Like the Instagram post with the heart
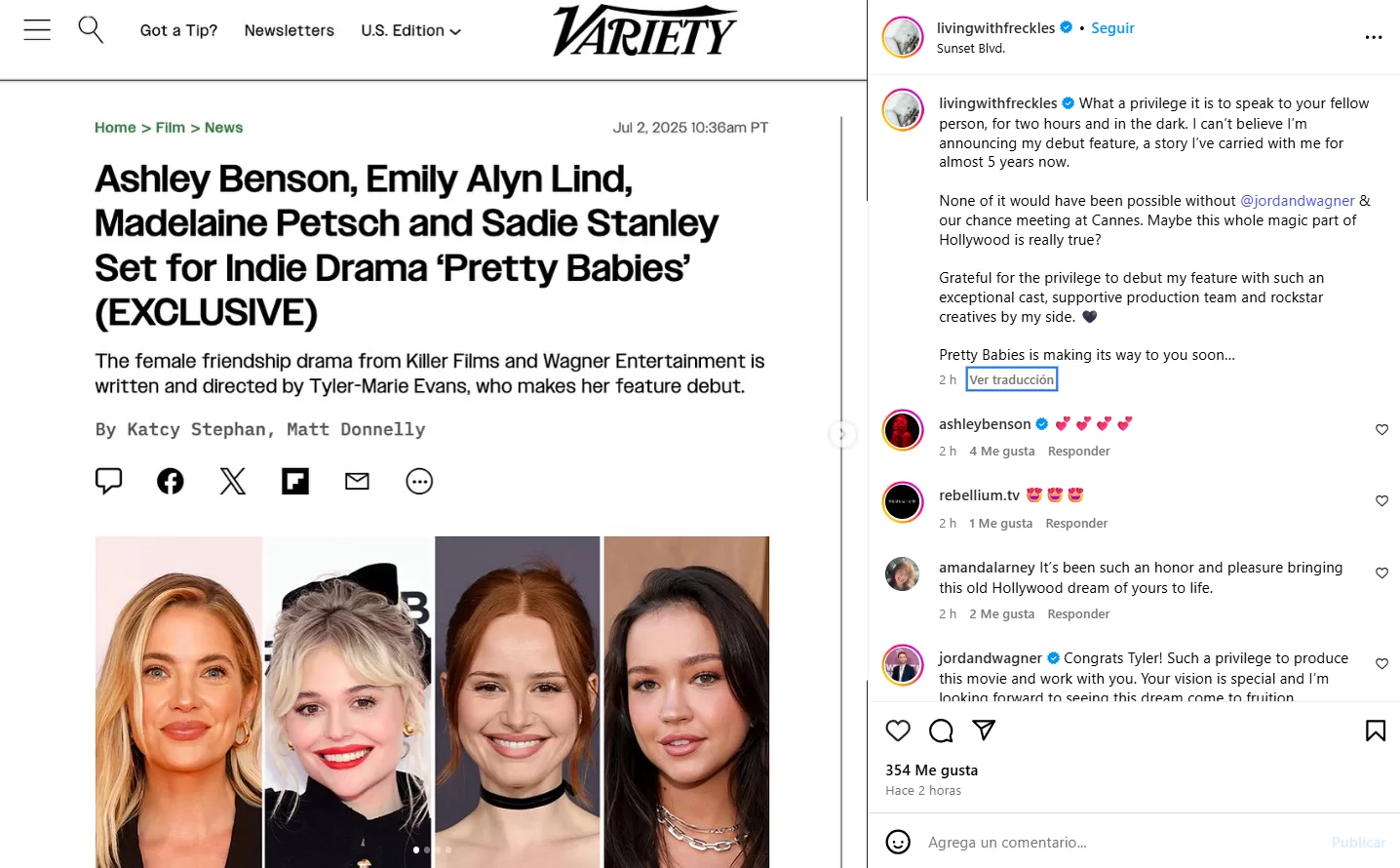 pos(898,730)
